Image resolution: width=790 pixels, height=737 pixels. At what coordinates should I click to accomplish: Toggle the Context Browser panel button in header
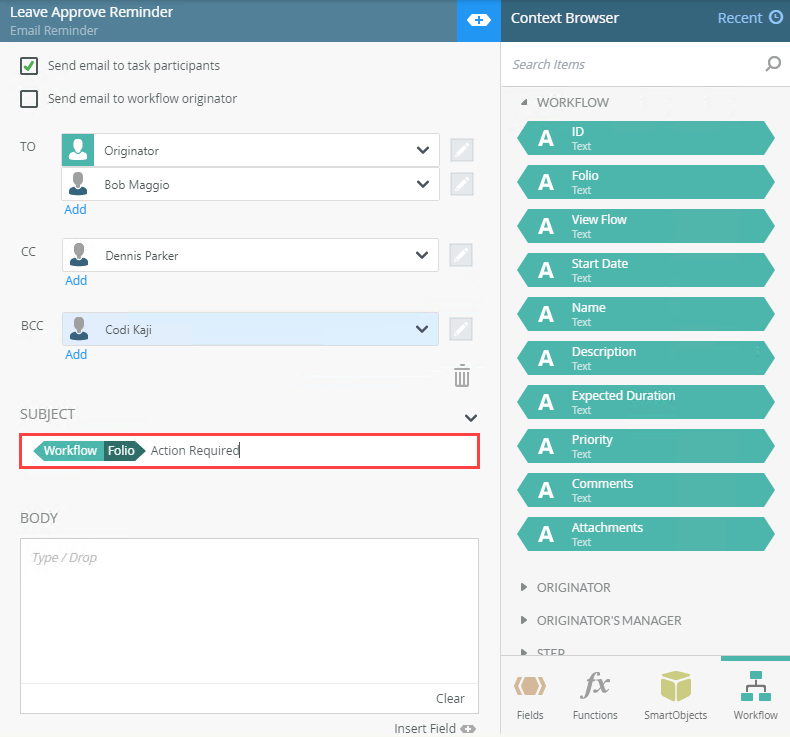coord(479,20)
